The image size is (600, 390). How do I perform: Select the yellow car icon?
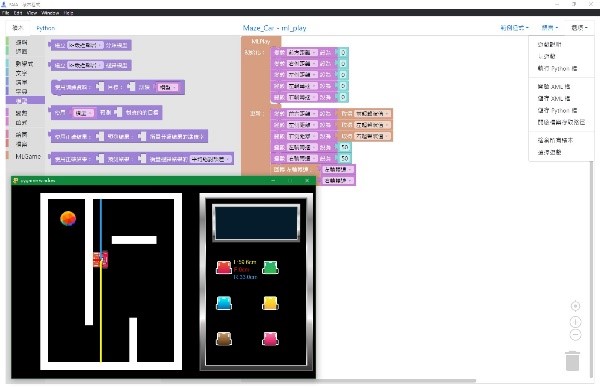pos(270,303)
